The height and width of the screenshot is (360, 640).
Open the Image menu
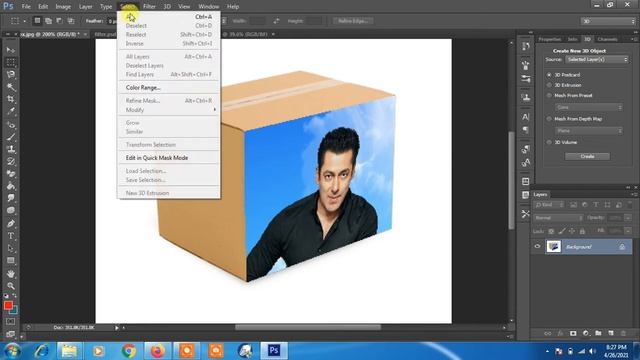[63, 7]
